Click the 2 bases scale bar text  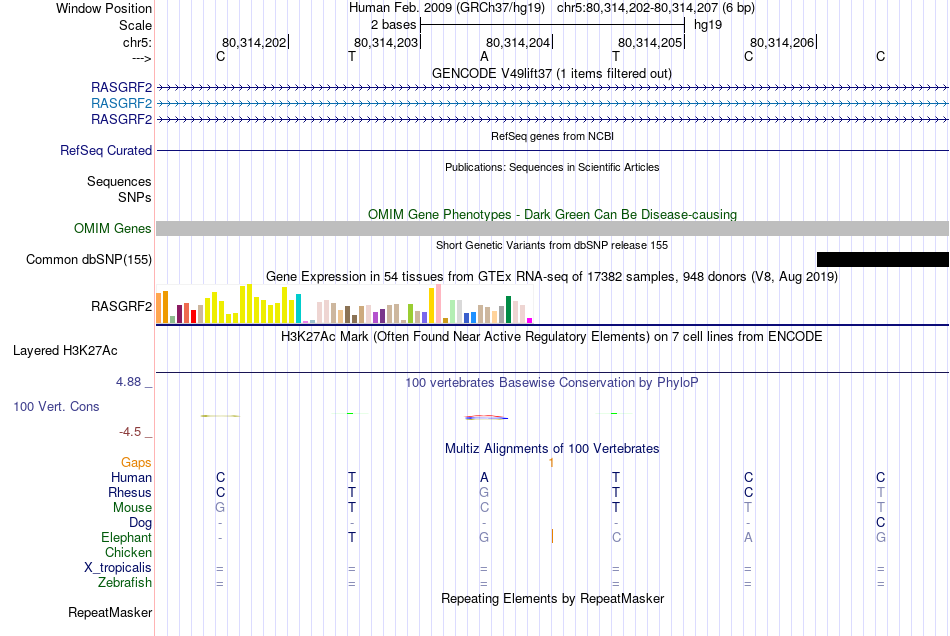[x=394, y=25]
